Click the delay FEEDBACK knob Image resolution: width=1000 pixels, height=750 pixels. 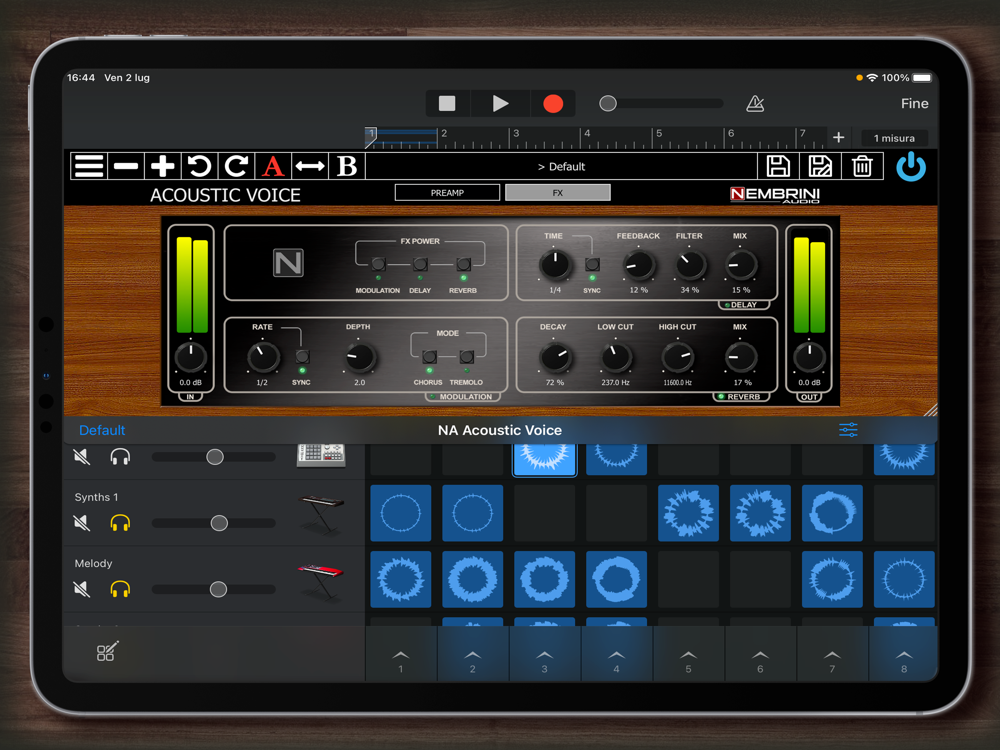(638, 265)
